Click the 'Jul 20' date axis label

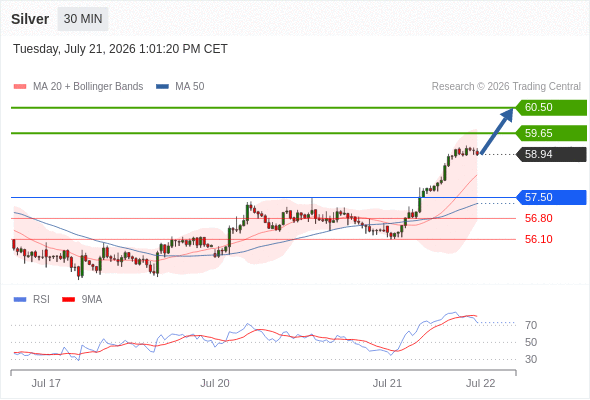pyautogui.click(x=215, y=383)
